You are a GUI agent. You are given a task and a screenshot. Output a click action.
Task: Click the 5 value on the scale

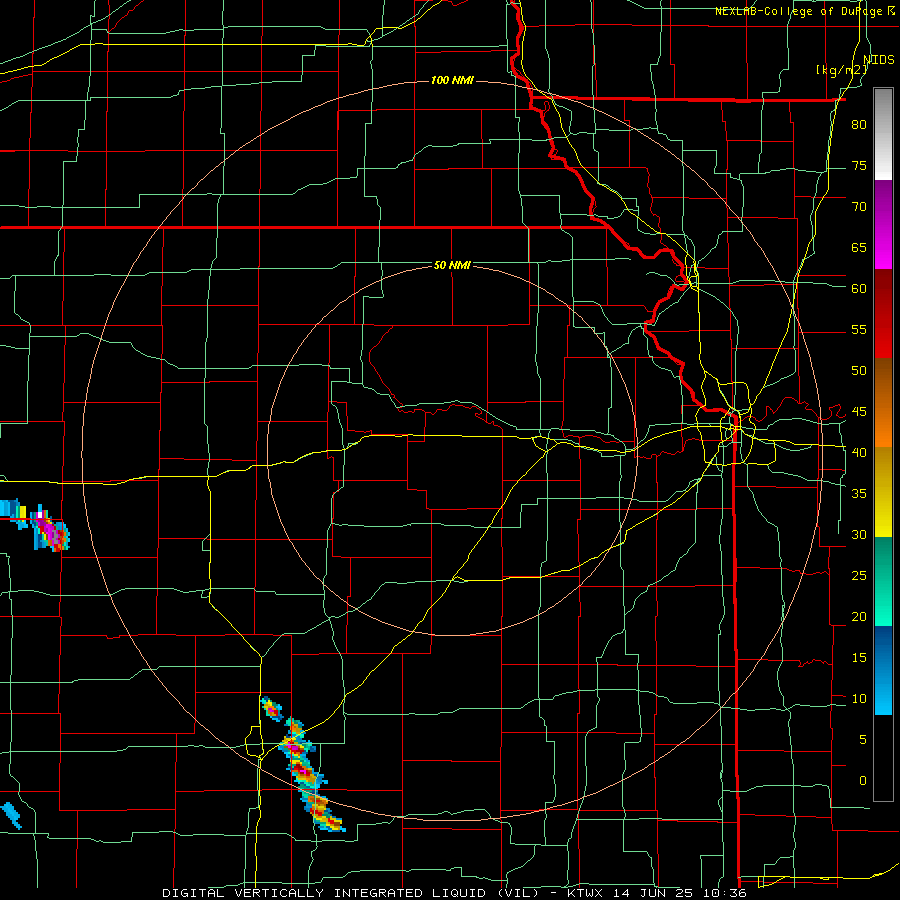click(x=863, y=740)
